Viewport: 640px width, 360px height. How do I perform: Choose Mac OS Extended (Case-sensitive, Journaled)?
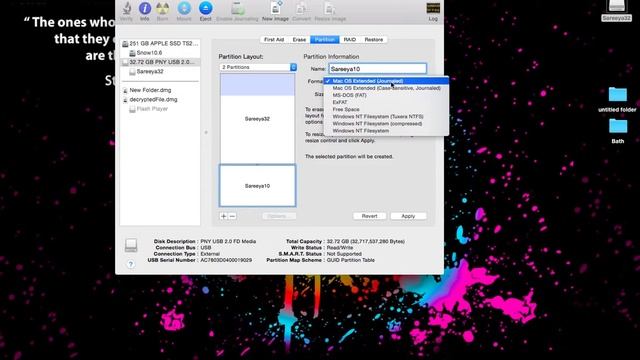(386, 88)
